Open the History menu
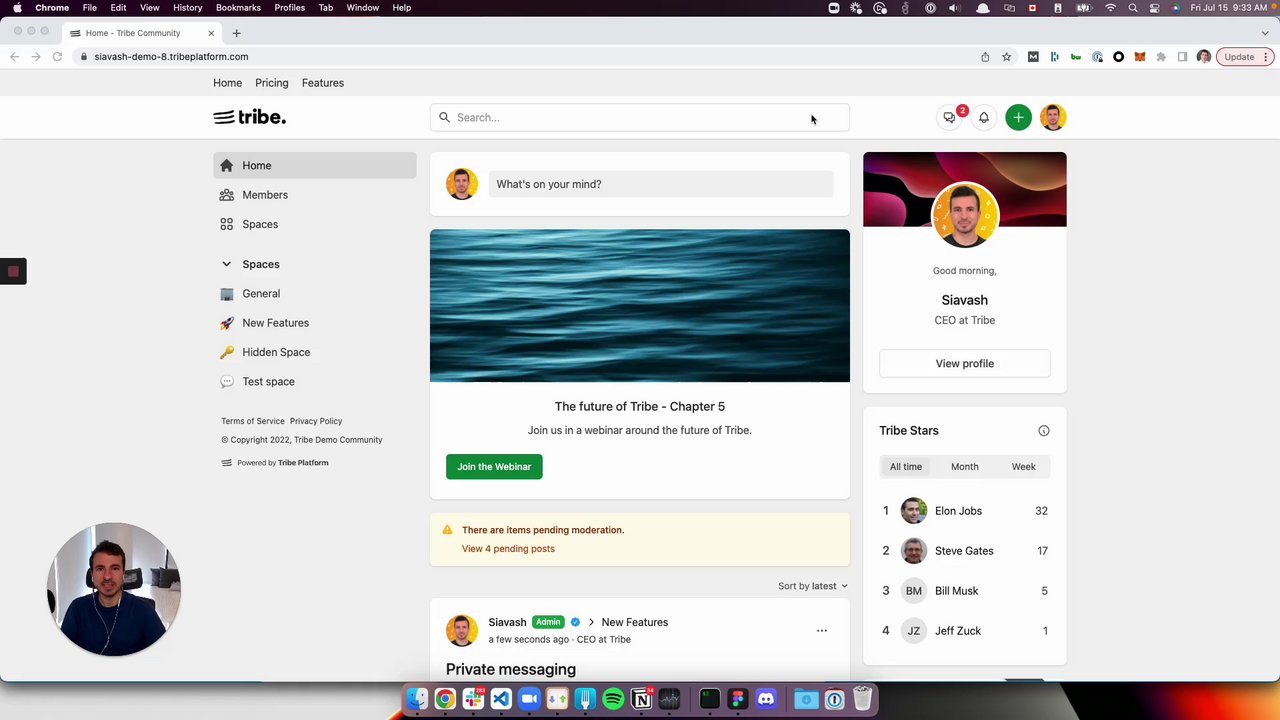Image resolution: width=1280 pixels, height=720 pixels. [187, 8]
